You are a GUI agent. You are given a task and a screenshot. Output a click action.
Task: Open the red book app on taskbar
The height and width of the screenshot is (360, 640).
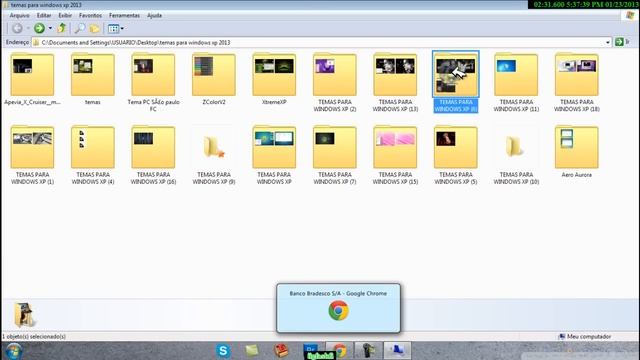281,351
